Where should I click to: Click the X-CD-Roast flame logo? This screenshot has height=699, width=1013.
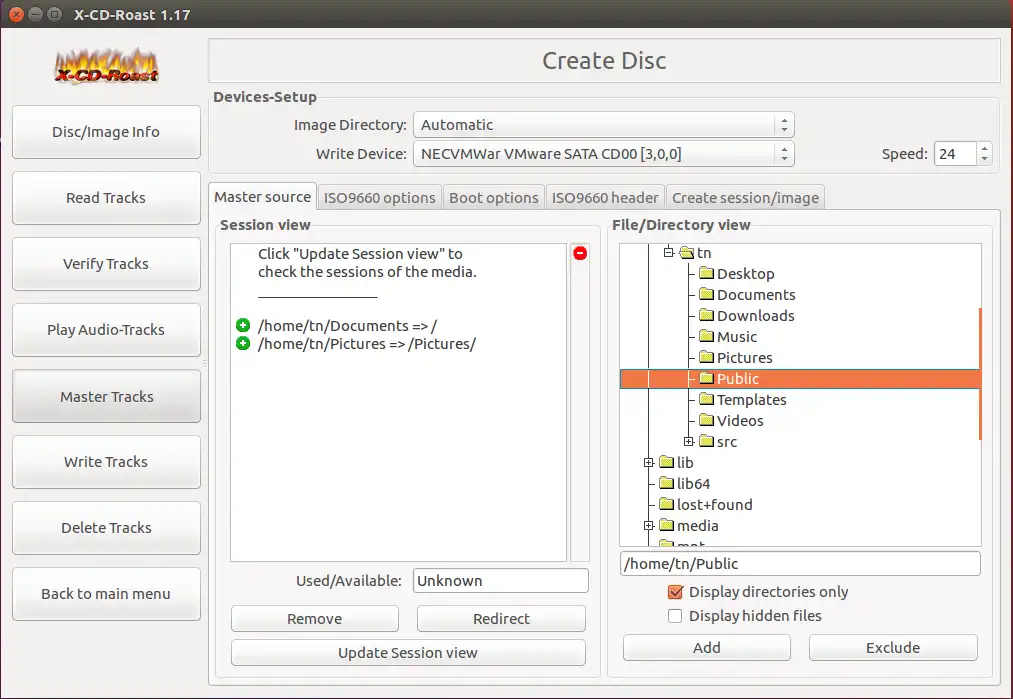[107, 67]
